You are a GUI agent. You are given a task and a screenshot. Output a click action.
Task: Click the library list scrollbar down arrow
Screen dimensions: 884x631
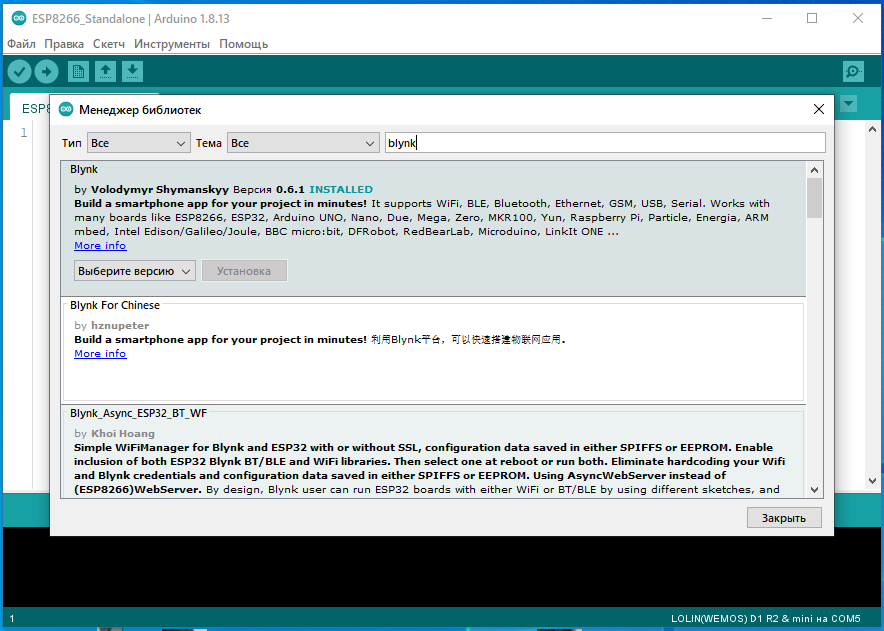tap(814, 489)
